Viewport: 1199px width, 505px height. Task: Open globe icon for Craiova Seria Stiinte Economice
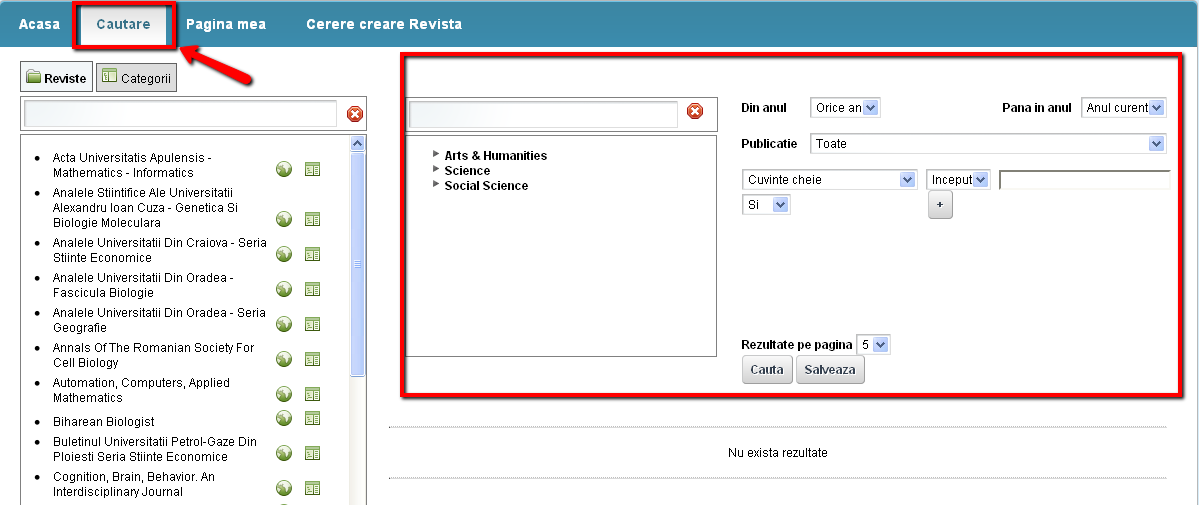[284, 254]
